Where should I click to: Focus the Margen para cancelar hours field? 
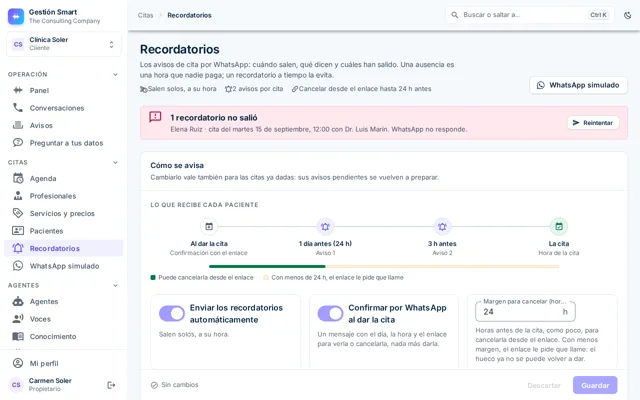point(525,311)
